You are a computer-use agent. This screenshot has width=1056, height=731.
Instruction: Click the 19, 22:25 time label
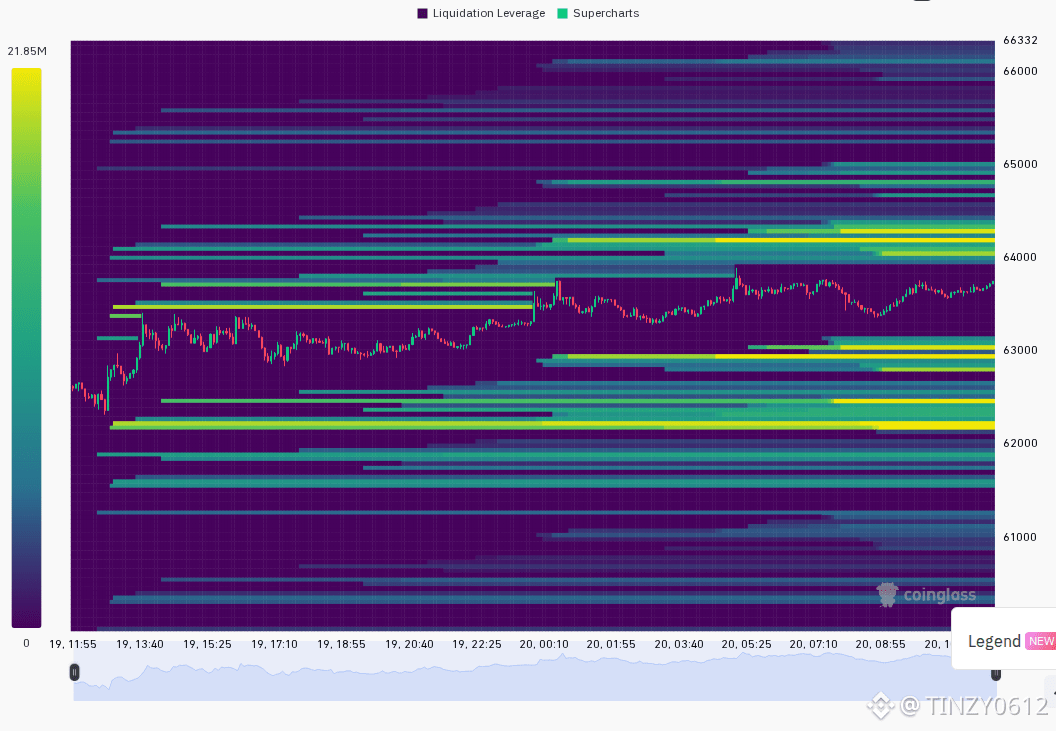click(x=477, y=644)
